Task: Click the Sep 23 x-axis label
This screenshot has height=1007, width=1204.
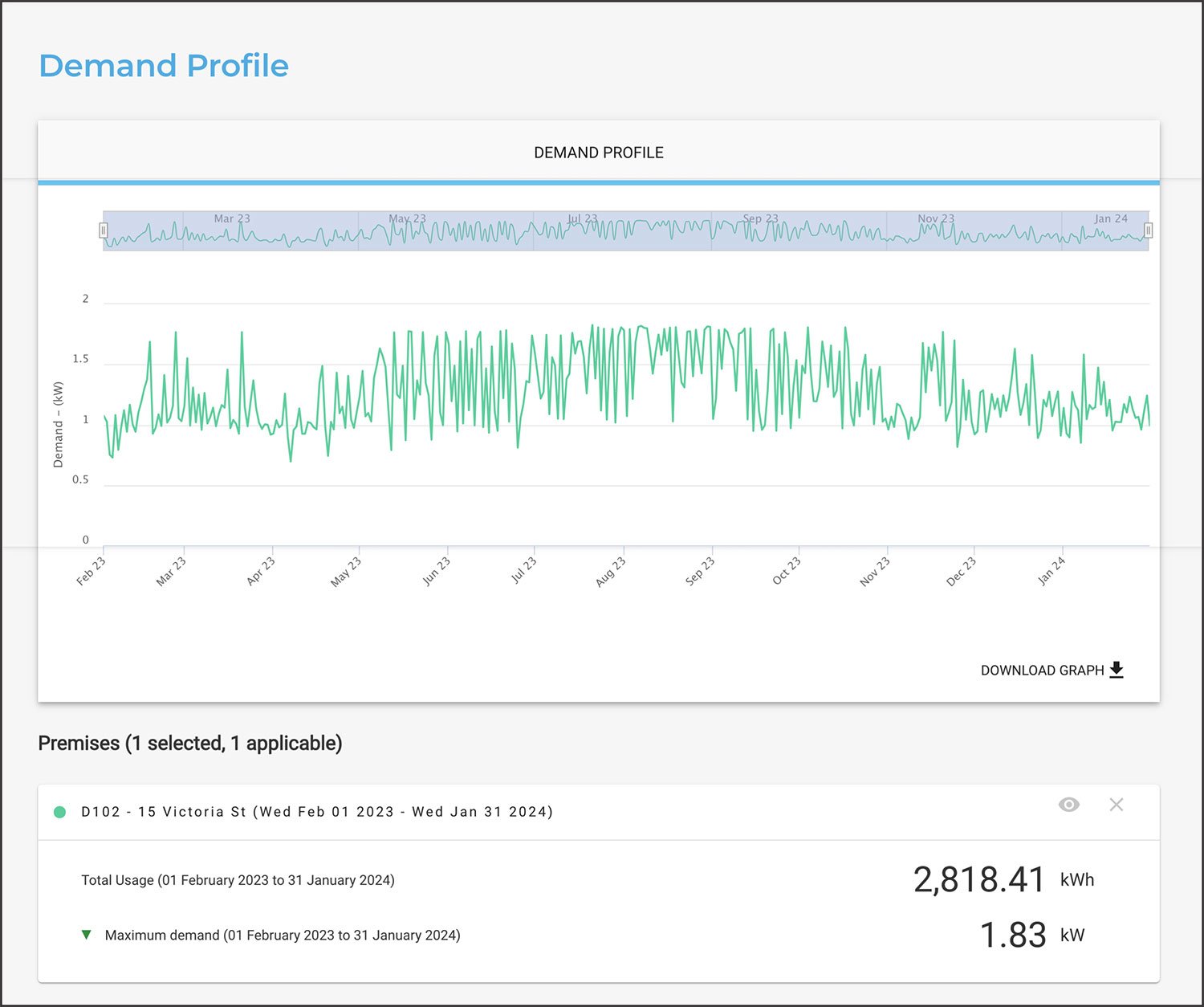Action: pyautogui.click(x=699, y=572)
